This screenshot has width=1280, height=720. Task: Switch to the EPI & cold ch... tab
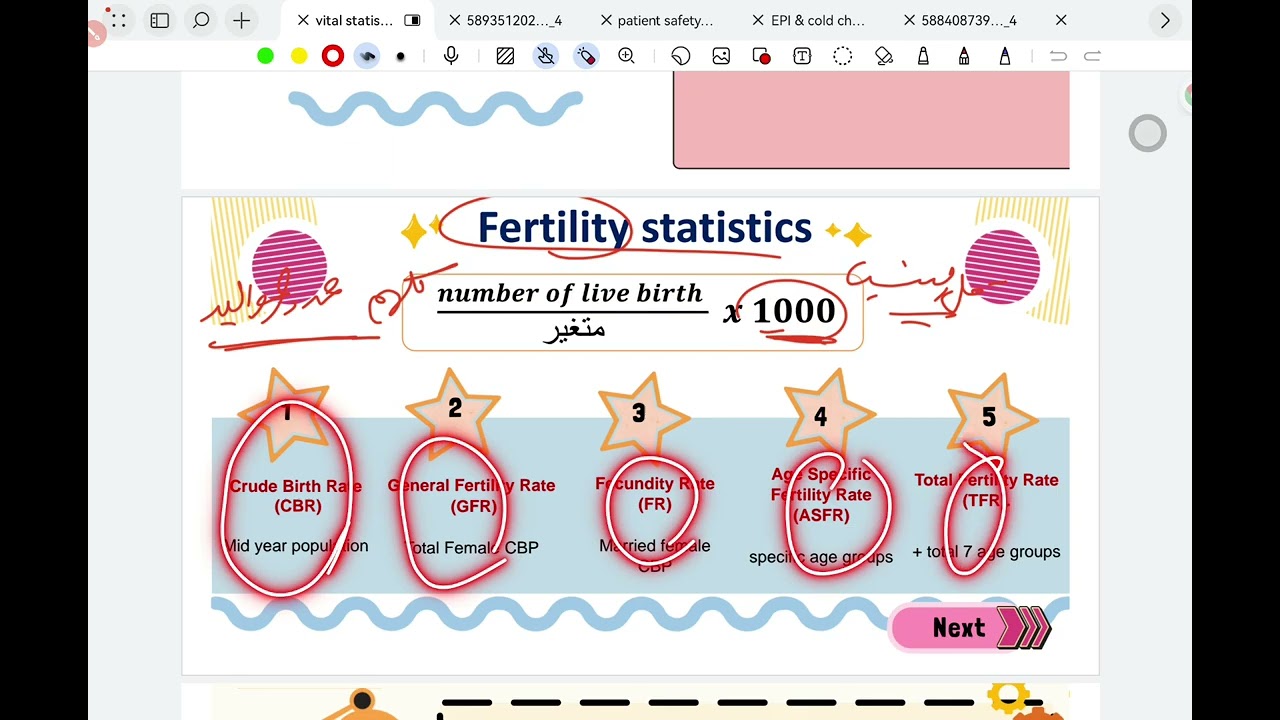[818, 20]
